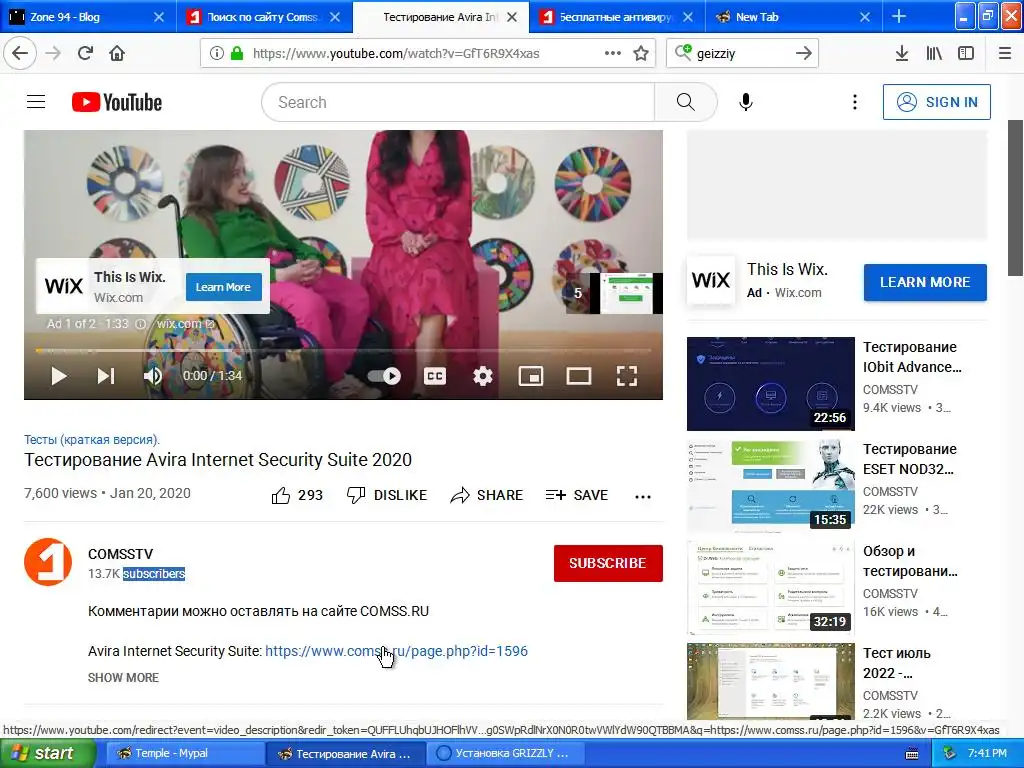Open comss.ru page.php?id=1596 link
Image resolution: width=1024 pixels, height=768 pixels.
coord(396,651)
